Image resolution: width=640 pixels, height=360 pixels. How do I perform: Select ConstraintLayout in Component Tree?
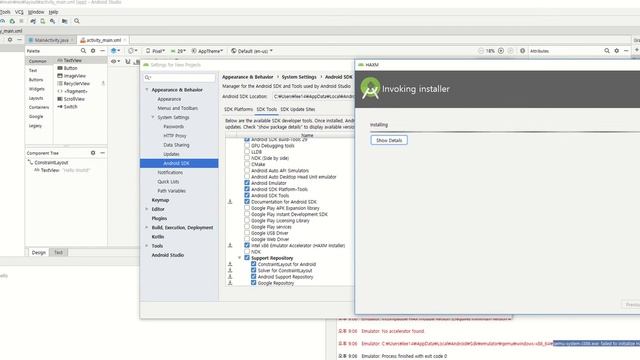(x=51, y=162)
